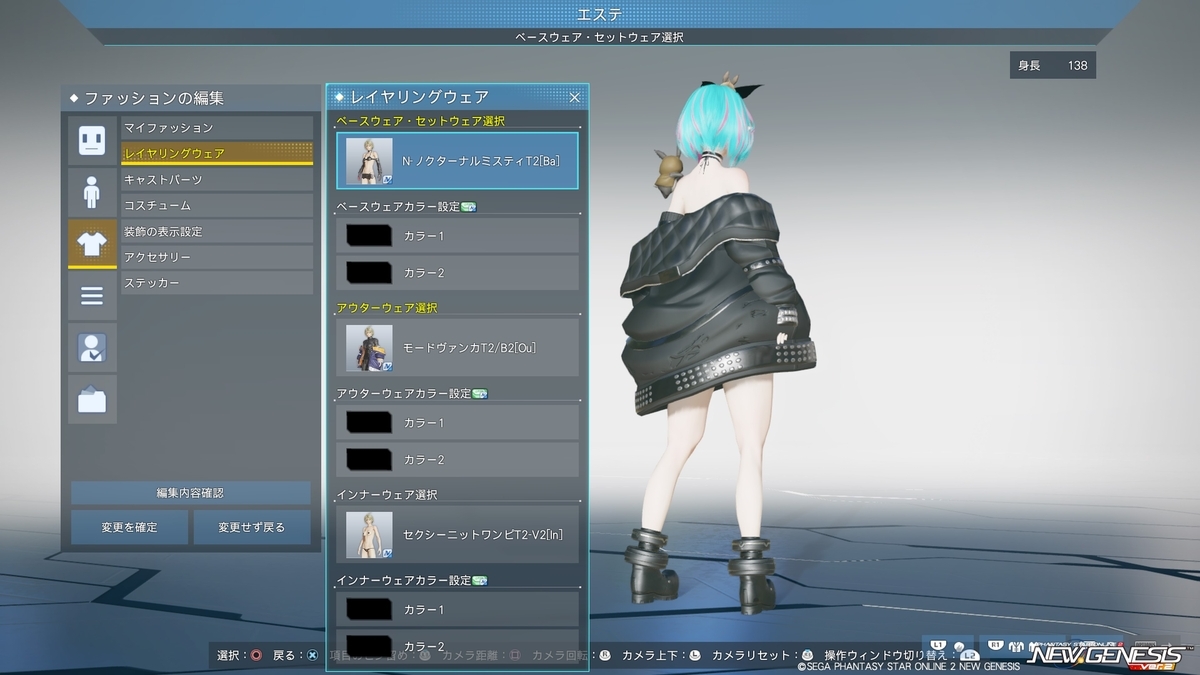
Task: Open ステッカー menu entry
Action: coord(217,284)
